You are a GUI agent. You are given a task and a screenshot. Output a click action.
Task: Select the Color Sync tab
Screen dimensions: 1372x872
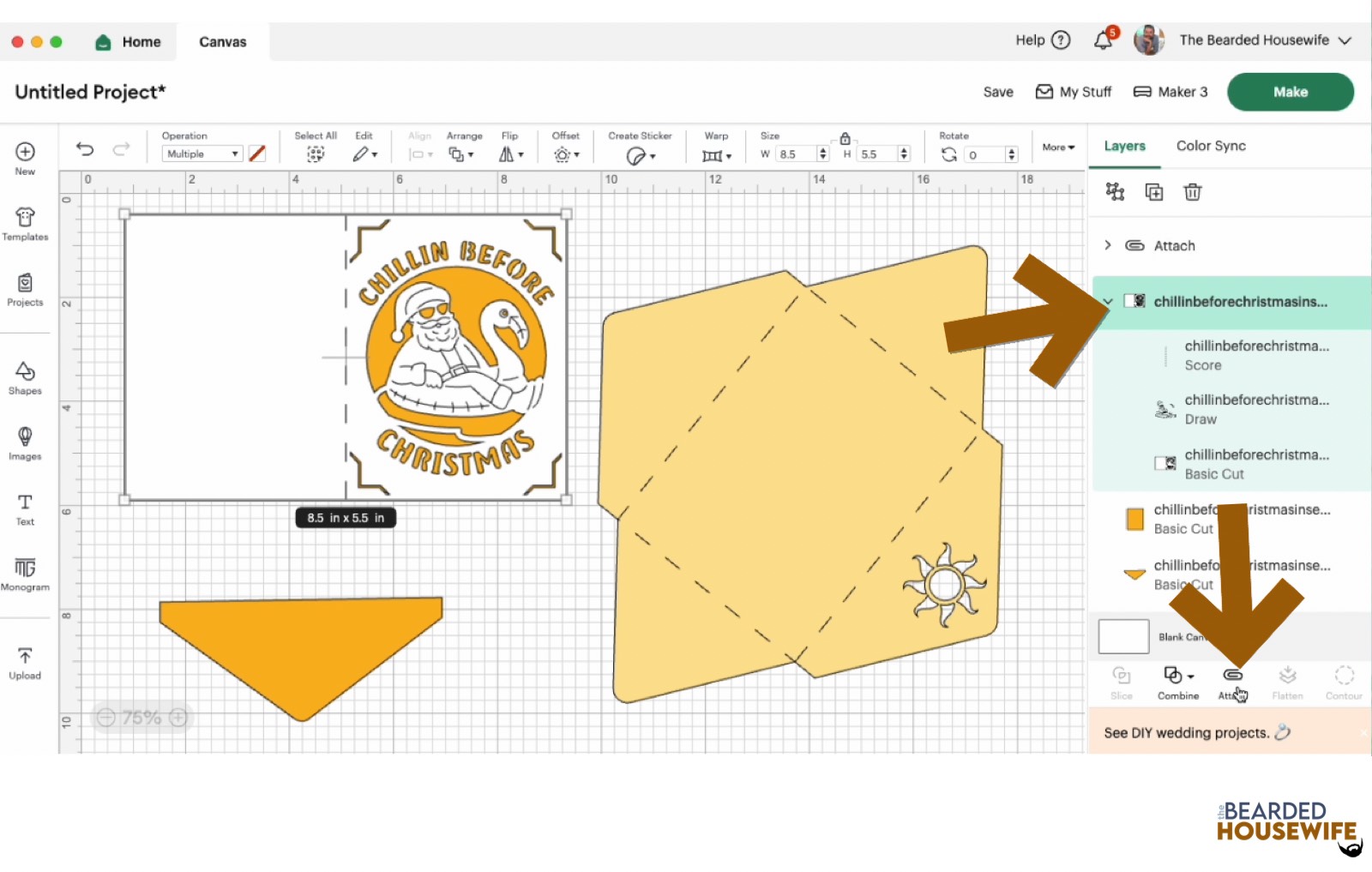1211,146
